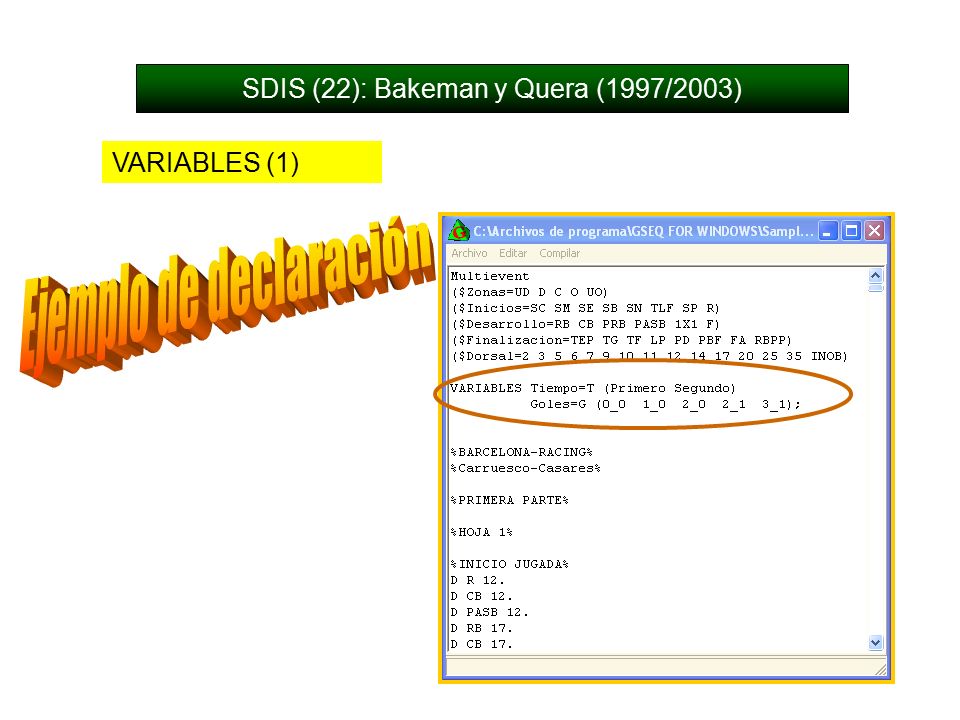
Task: Click the GSEQ window title bar text
Action: [x=643, y=231]
